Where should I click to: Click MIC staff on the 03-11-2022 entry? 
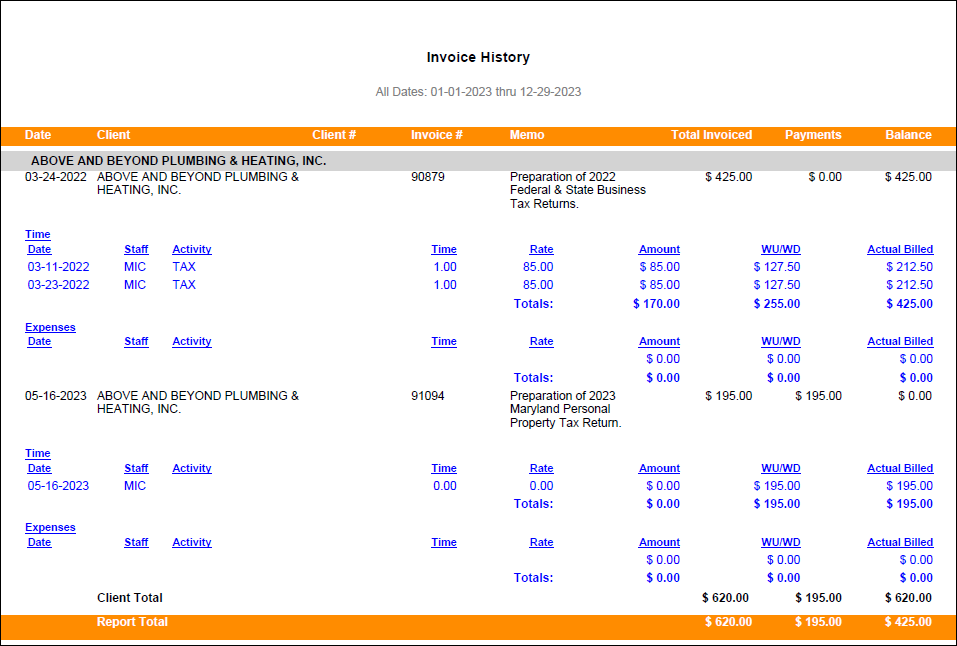click(135, 267)
